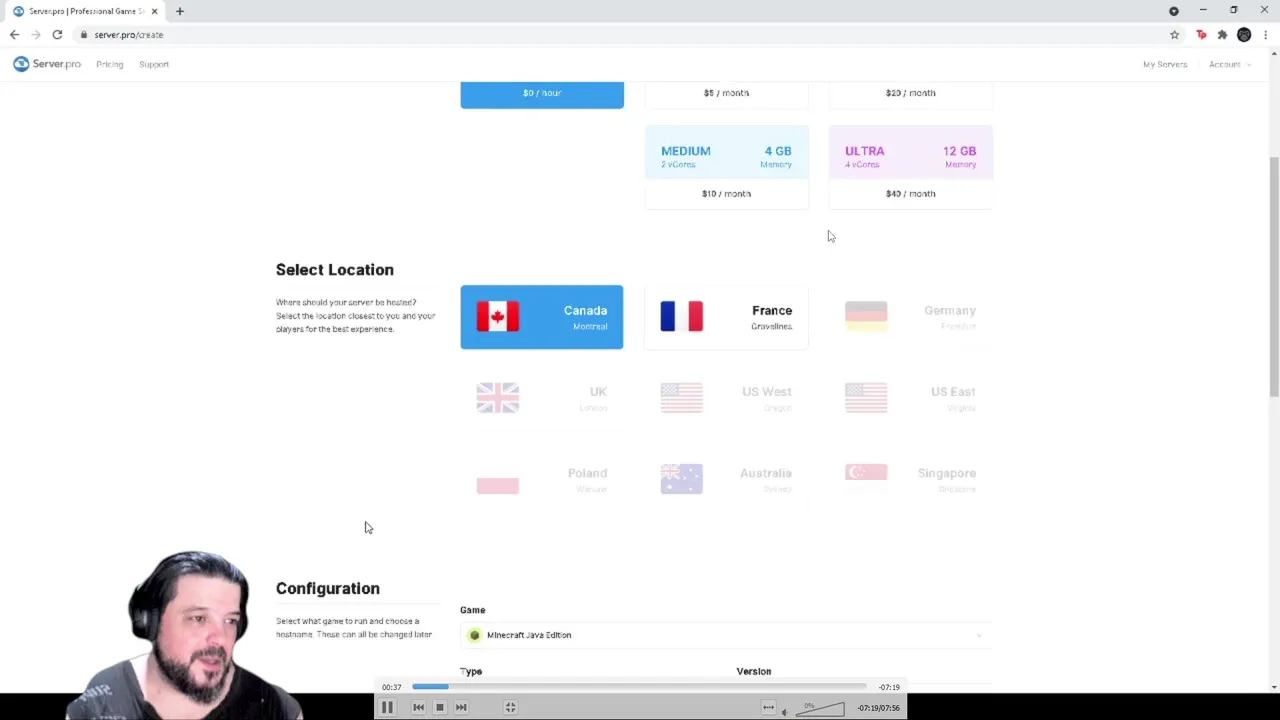This screenshot has height=720, width=1280.
Task: Select the $20 / month plan
Action: (910, 94)
